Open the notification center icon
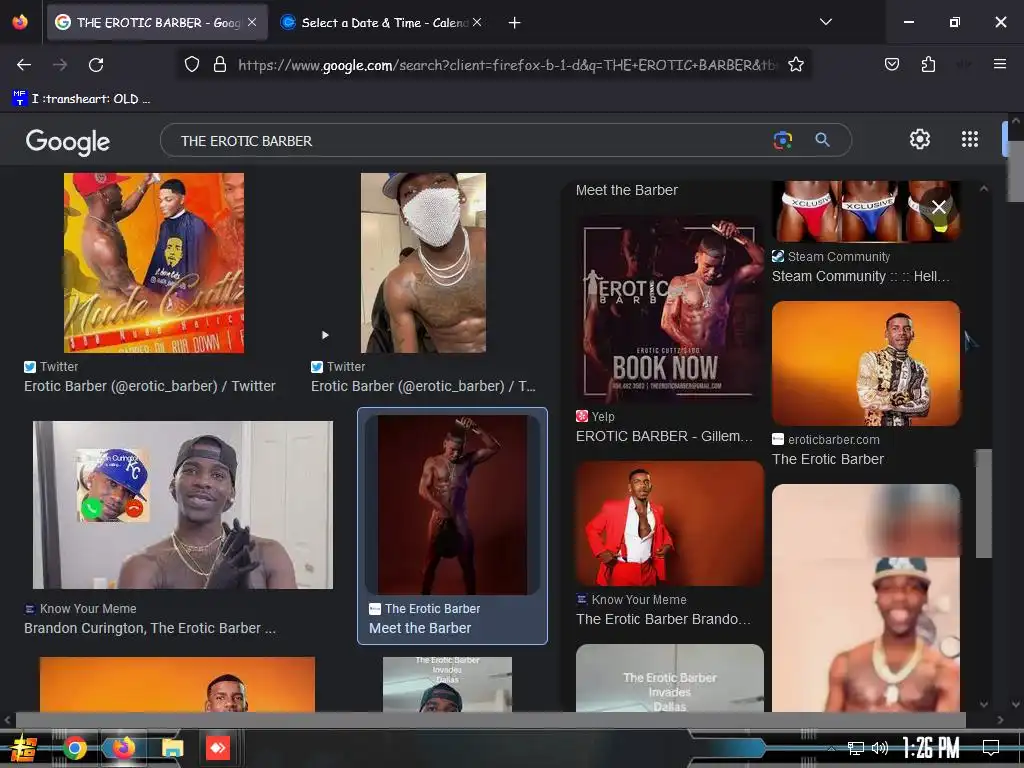The image size is (1024, 768). 991,747
